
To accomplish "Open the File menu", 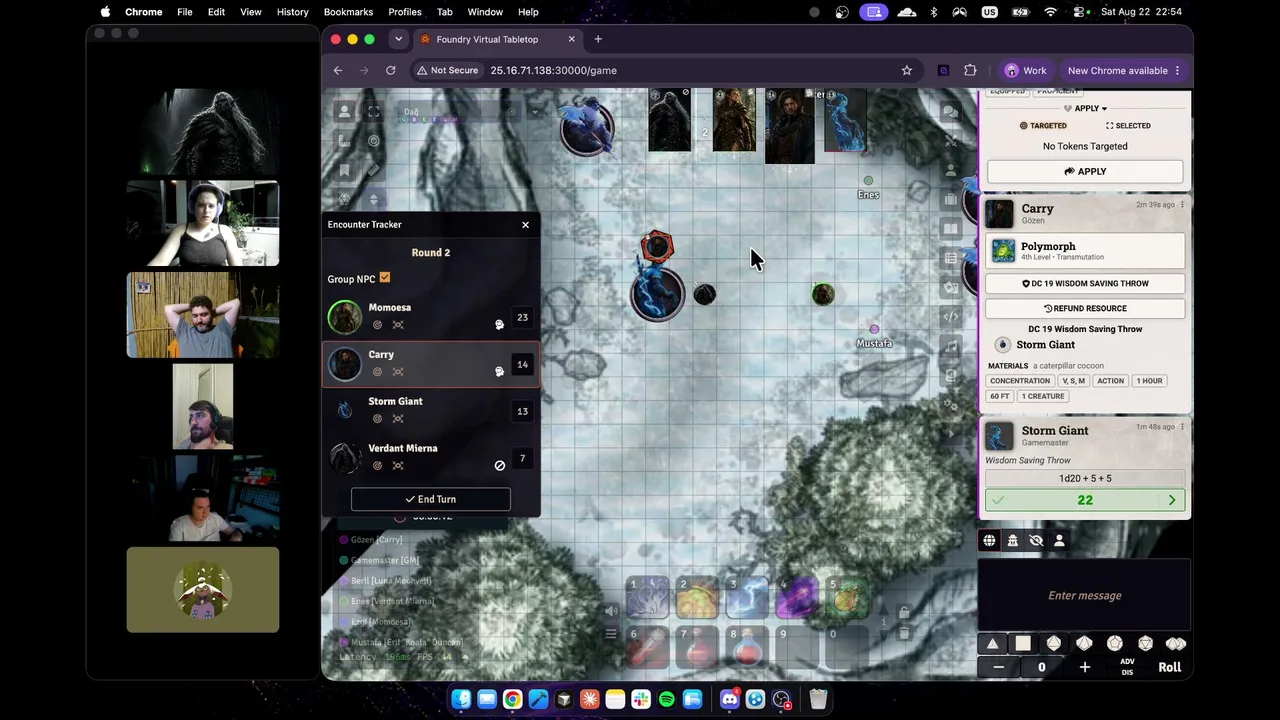I will click(185, 12).
